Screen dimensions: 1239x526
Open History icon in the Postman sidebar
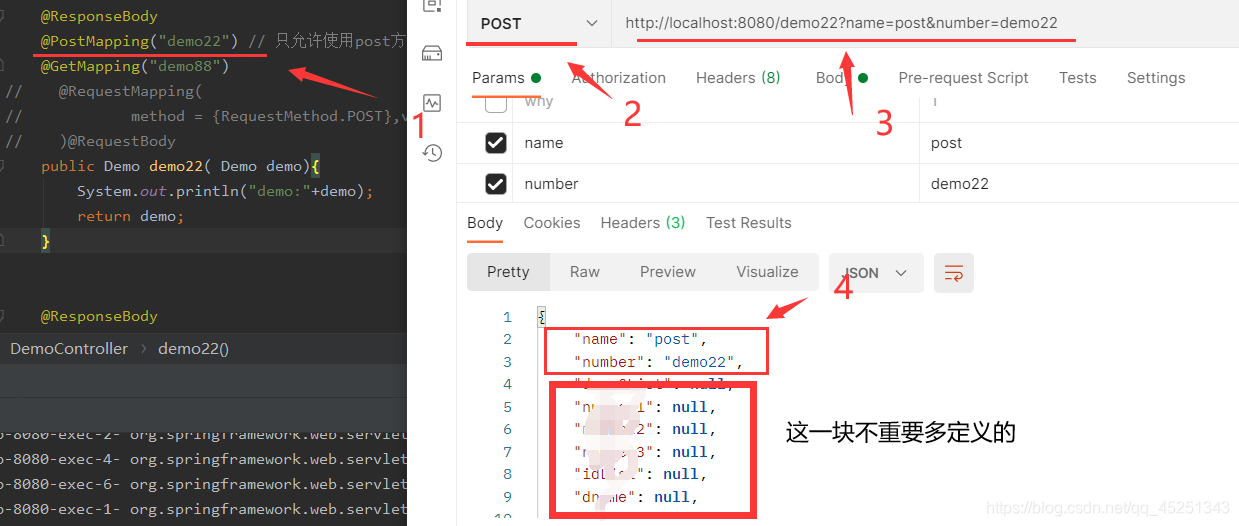[431, 152]
